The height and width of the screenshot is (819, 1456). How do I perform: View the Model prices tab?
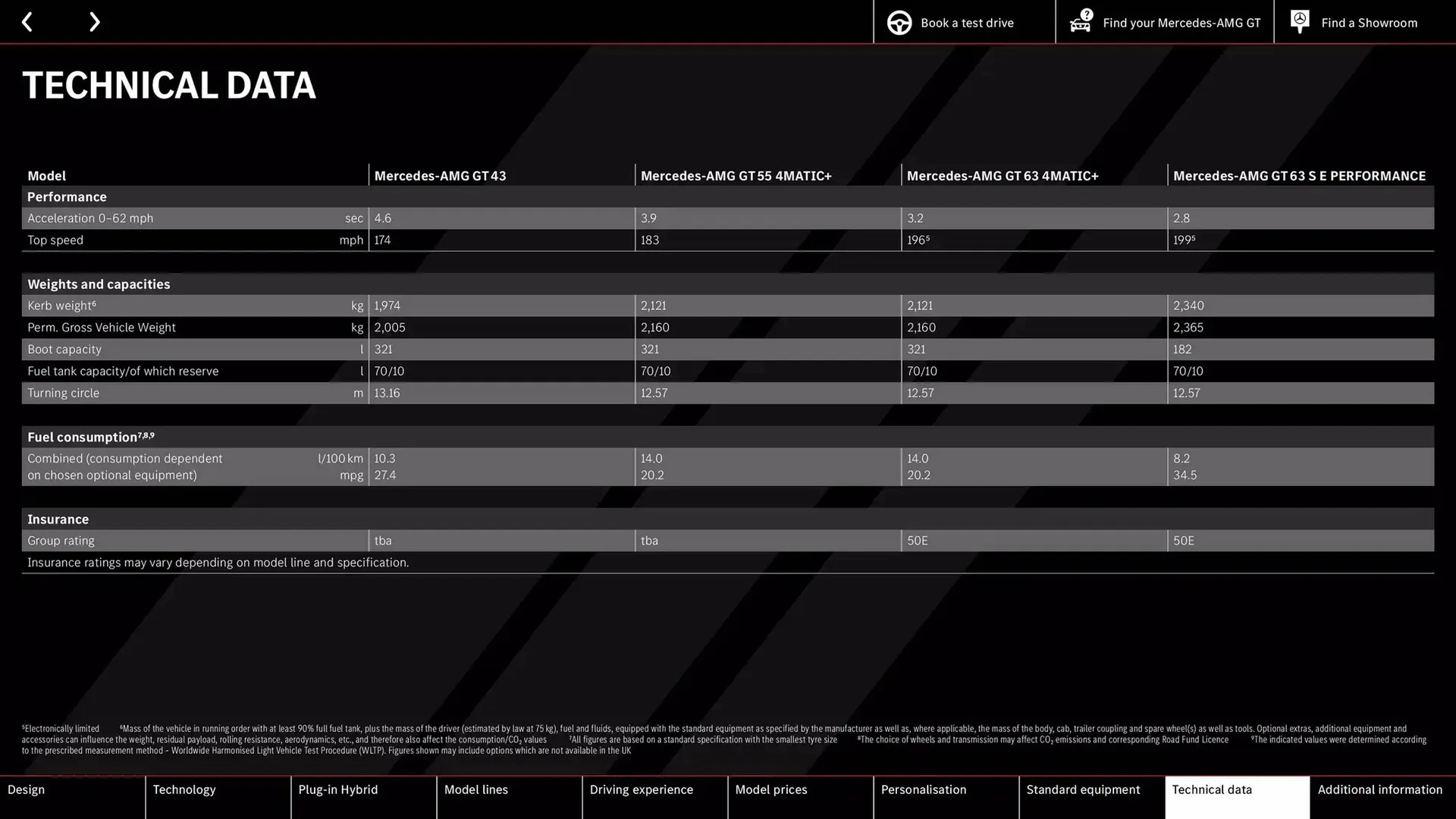[770, 789]
